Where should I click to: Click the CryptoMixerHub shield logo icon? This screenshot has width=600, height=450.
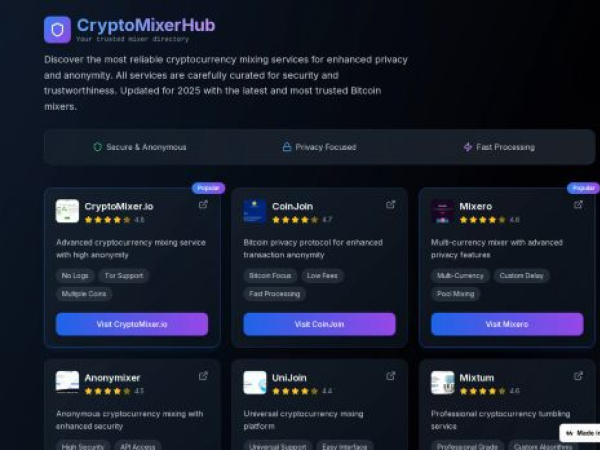point(57,29)
